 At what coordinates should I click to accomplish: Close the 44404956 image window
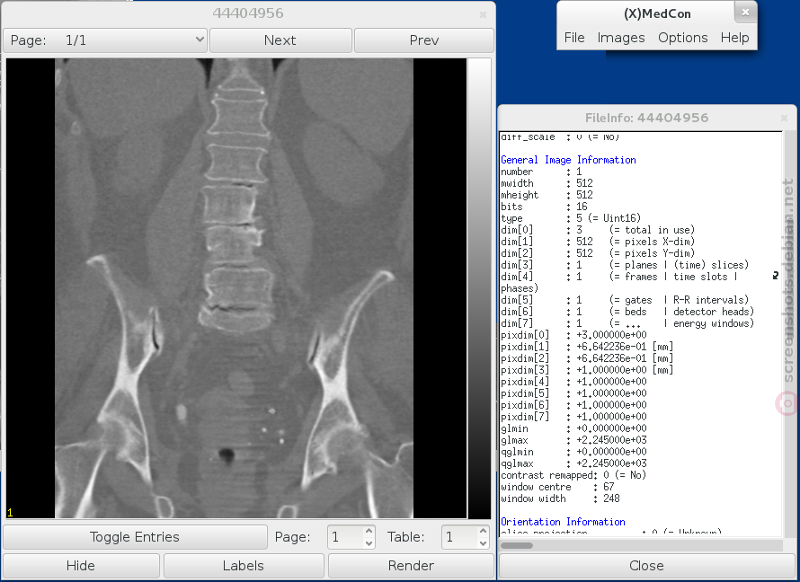pos(483,15)
